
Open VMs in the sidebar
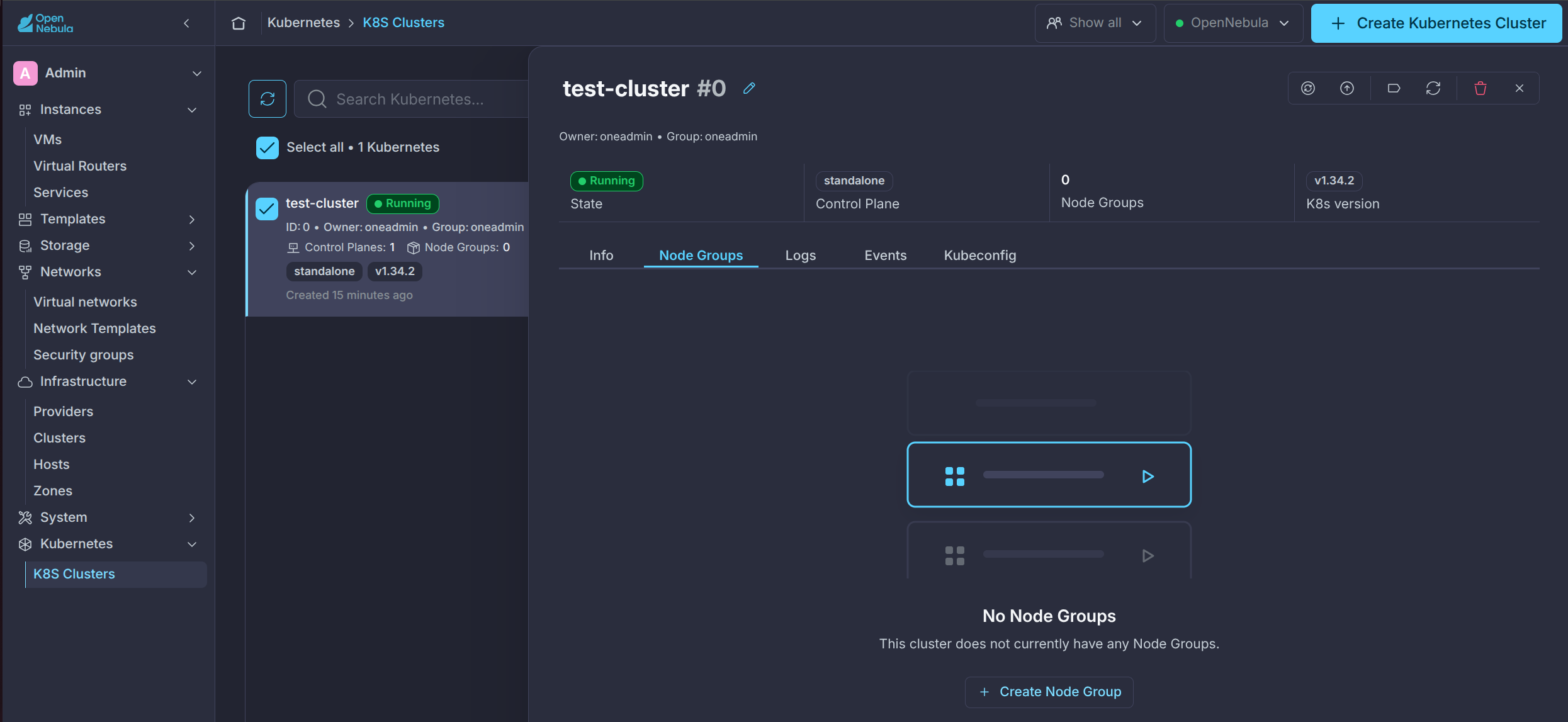(x=47, y=140)
